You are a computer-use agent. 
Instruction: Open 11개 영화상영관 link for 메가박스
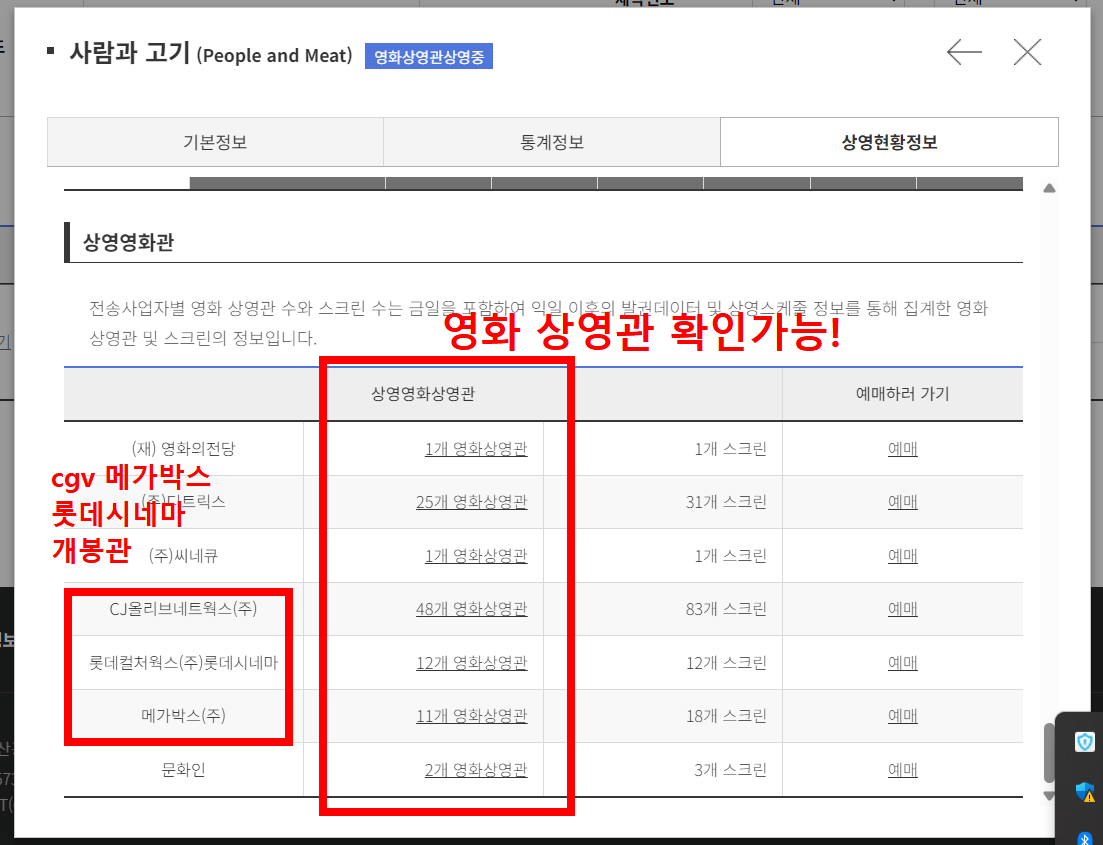(471, 716)
